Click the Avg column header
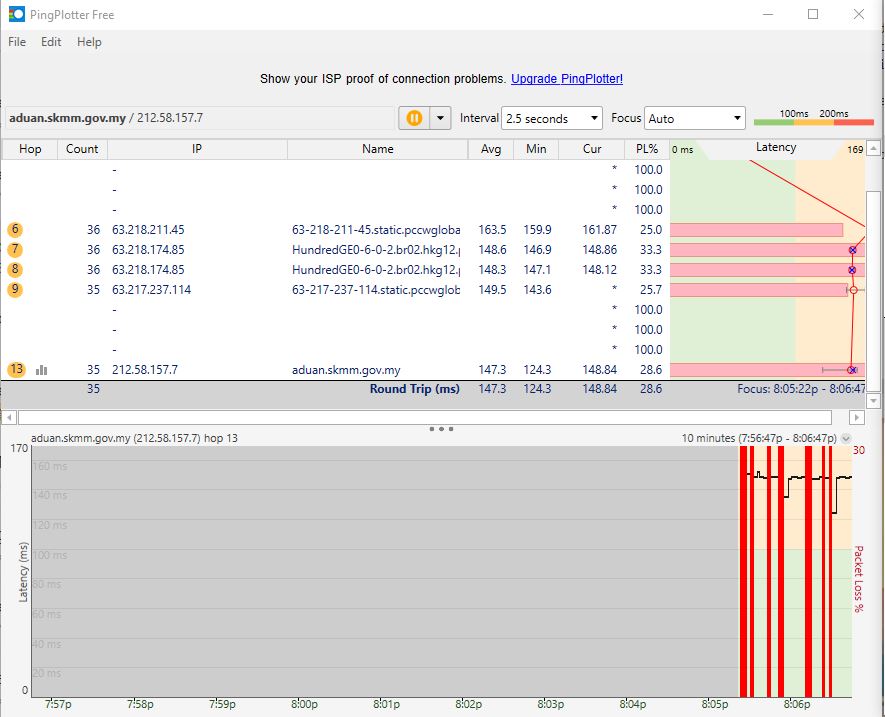This screenshot has width=885, height=717. pos(491,149)
